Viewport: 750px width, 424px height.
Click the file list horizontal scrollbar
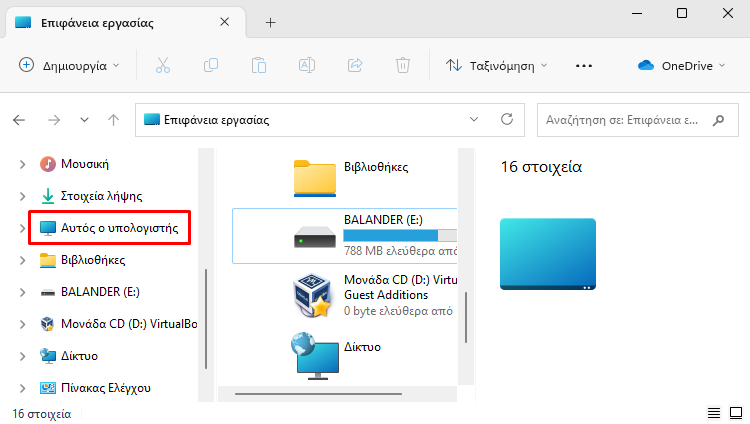point(318,394)
